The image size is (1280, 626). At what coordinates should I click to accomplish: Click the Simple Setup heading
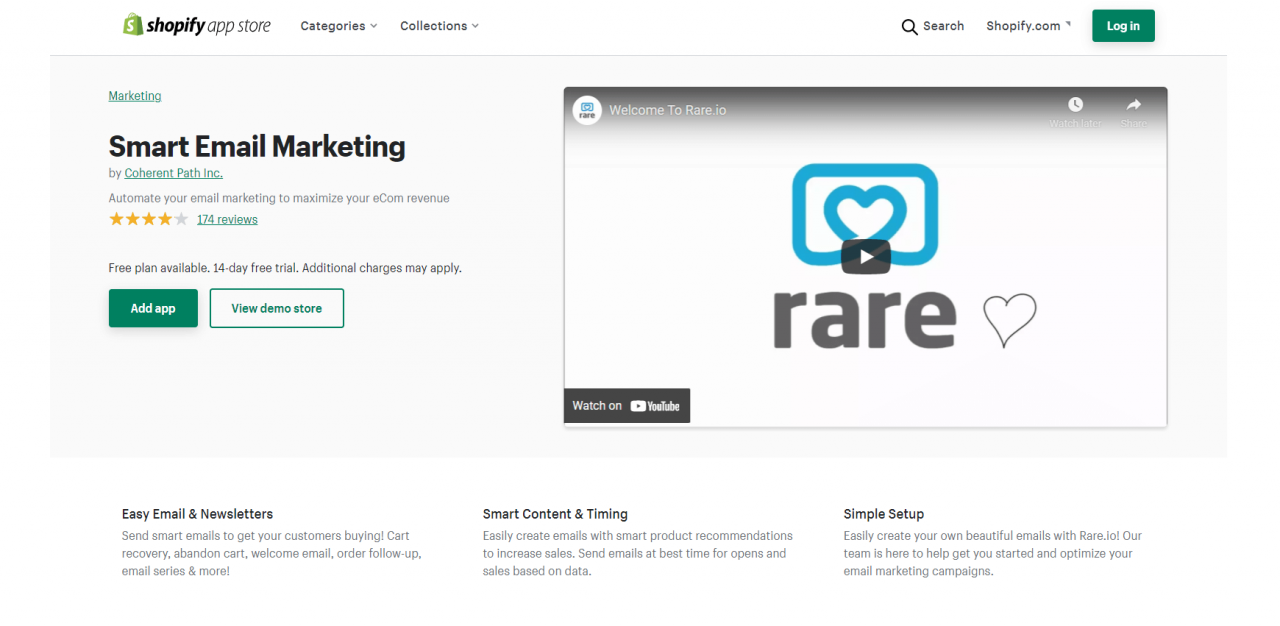884,514
